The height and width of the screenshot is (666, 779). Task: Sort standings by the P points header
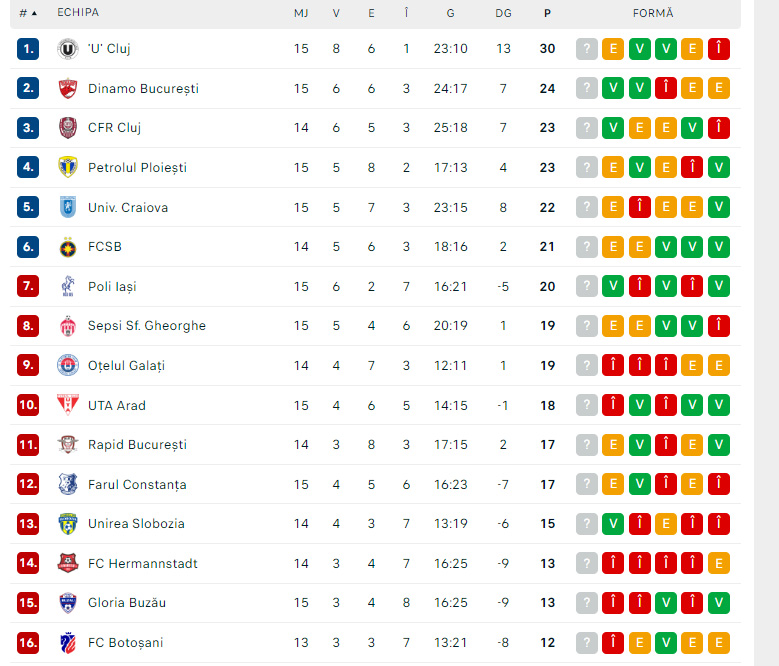547,13
